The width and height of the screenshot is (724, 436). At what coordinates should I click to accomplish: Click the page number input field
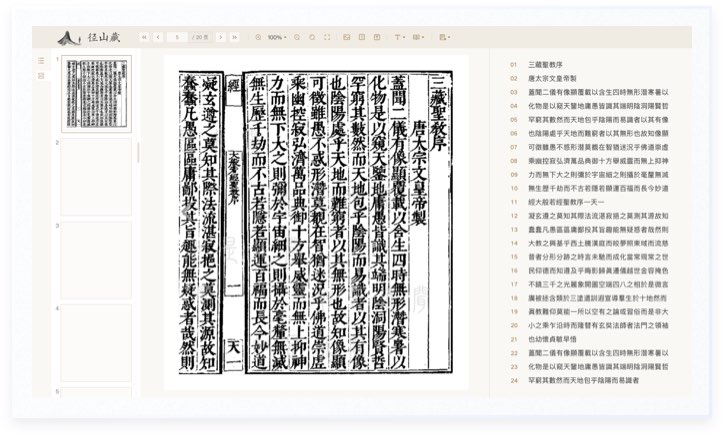178,37
